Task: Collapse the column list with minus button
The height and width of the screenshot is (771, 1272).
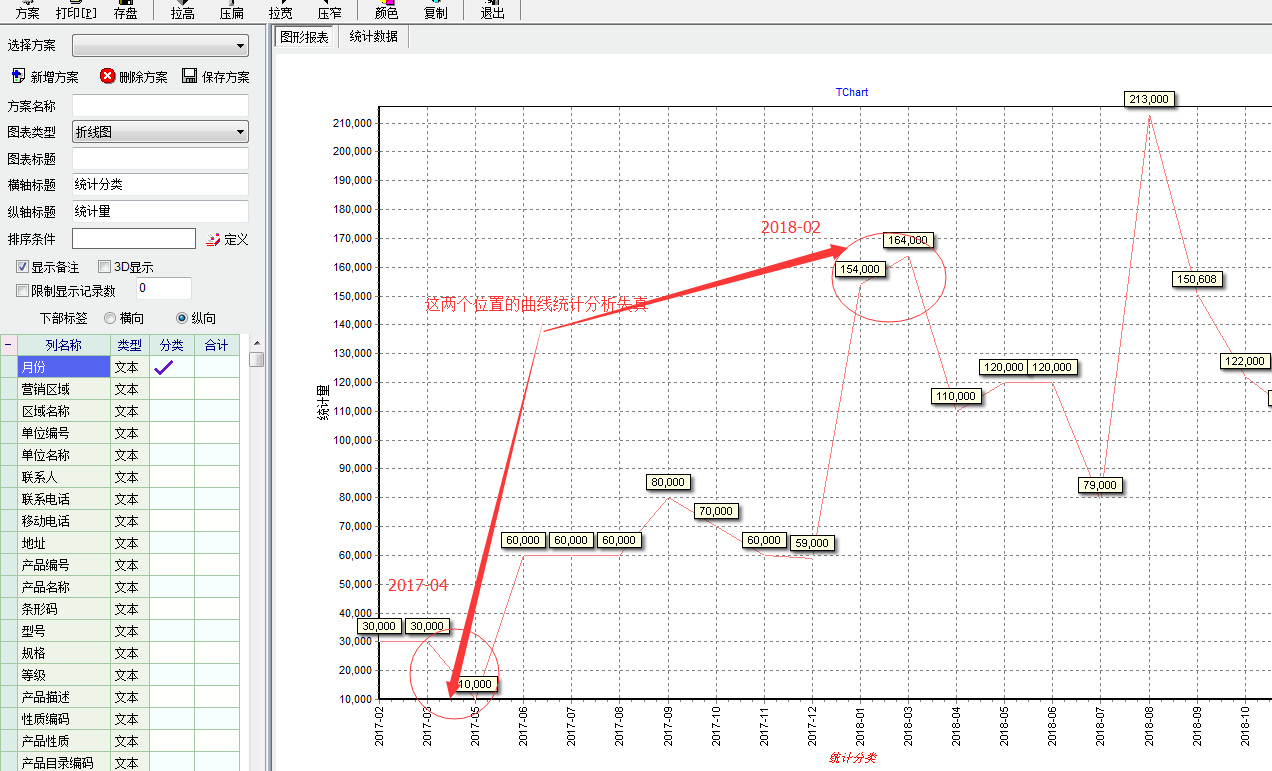Action: click(x=8, y=345)
